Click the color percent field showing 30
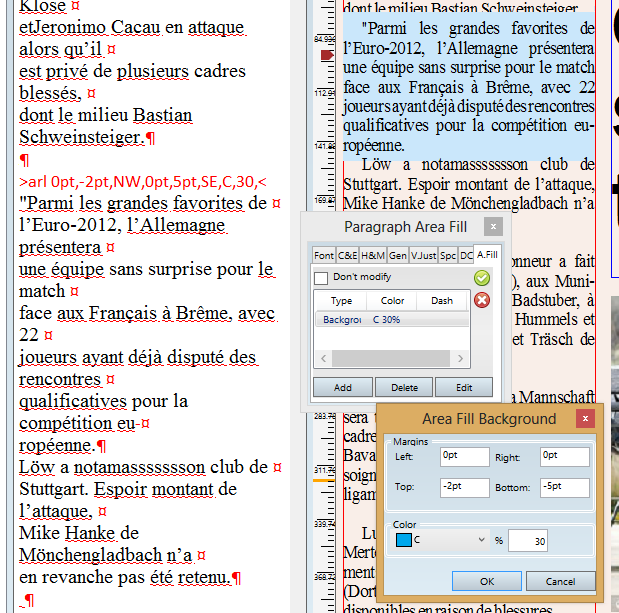Image resolution: width=619 pixels, height=613 pixels. pyautogui.click(x=528, y=540)
